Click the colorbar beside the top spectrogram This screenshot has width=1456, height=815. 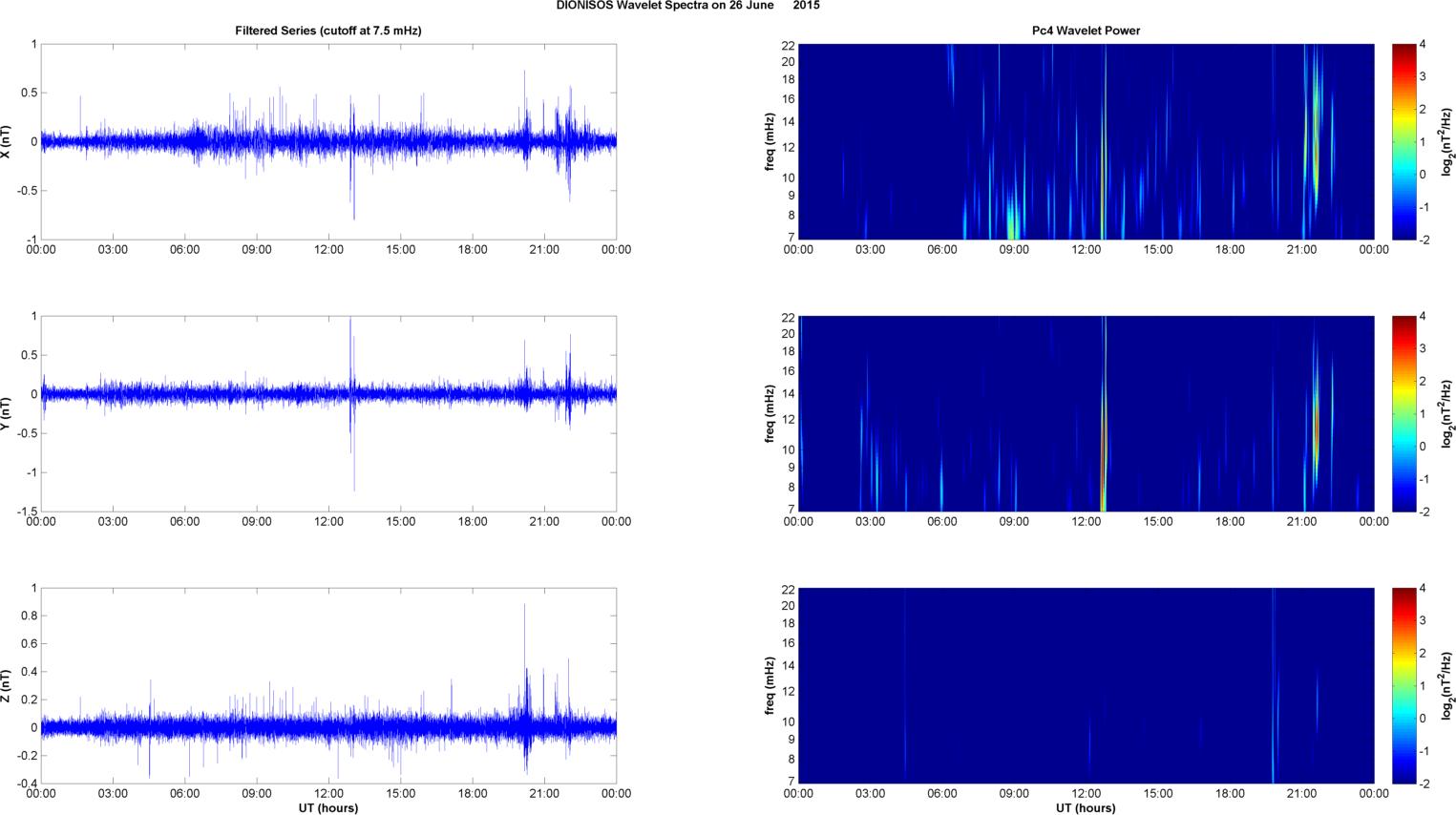click(x=1403, y=141)
